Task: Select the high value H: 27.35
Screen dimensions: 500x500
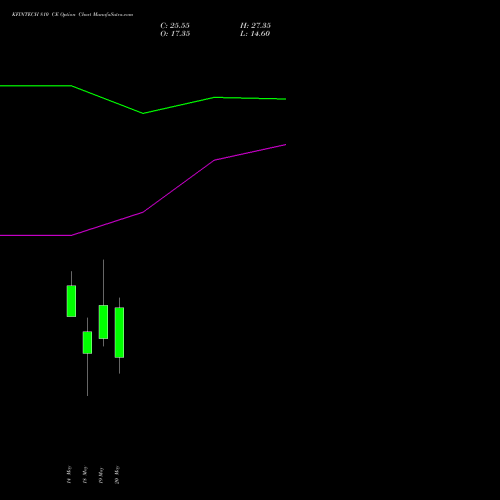Action: click(255, 25)
